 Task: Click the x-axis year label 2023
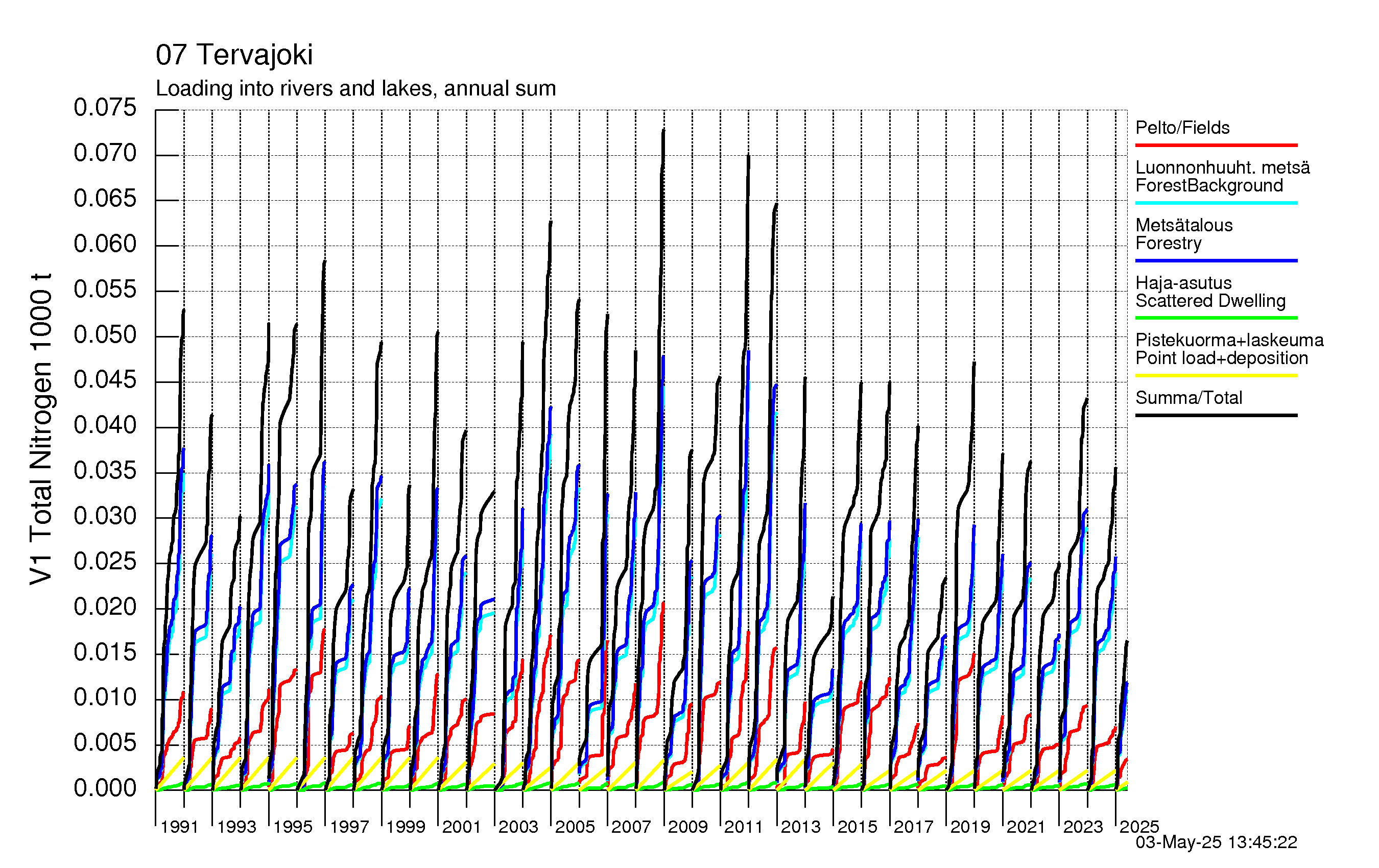1083,827
